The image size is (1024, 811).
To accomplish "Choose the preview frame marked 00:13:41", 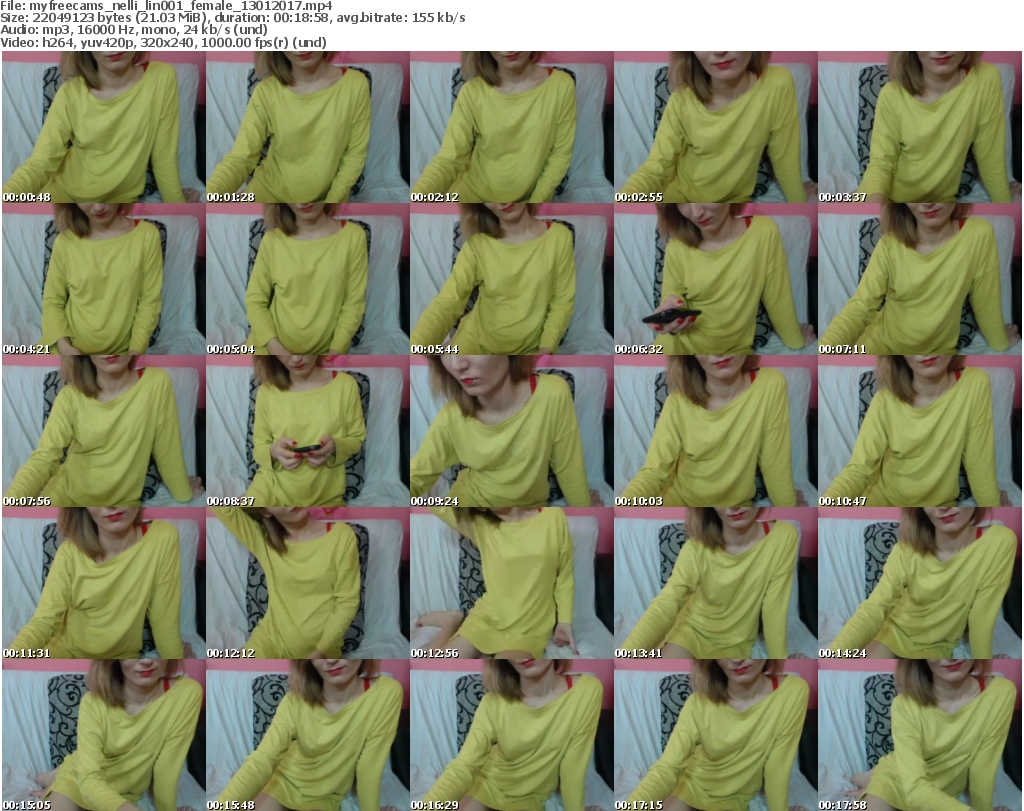I will (716, 584).
